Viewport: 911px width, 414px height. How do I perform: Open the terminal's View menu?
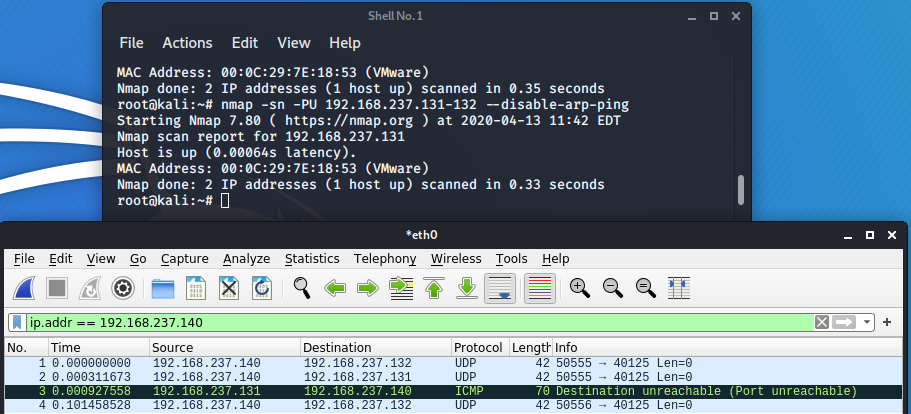tap(293, 43)
